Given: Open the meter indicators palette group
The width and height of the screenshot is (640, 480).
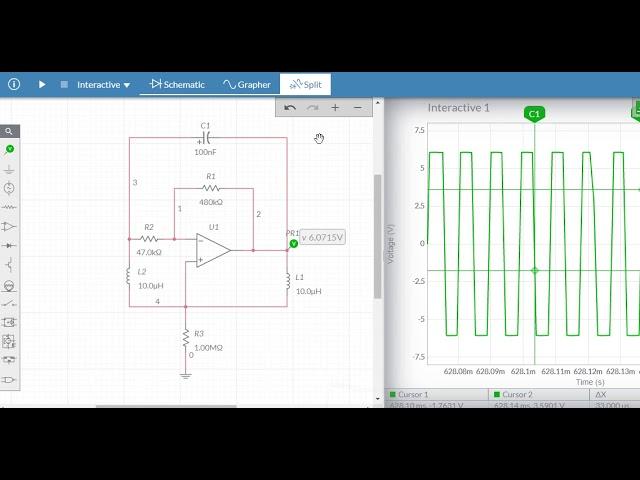Looking at the screenshot, I should pos(9,286).
